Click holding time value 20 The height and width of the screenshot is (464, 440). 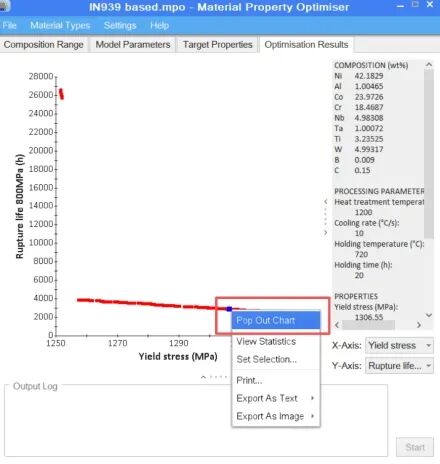tap(359, 275)
